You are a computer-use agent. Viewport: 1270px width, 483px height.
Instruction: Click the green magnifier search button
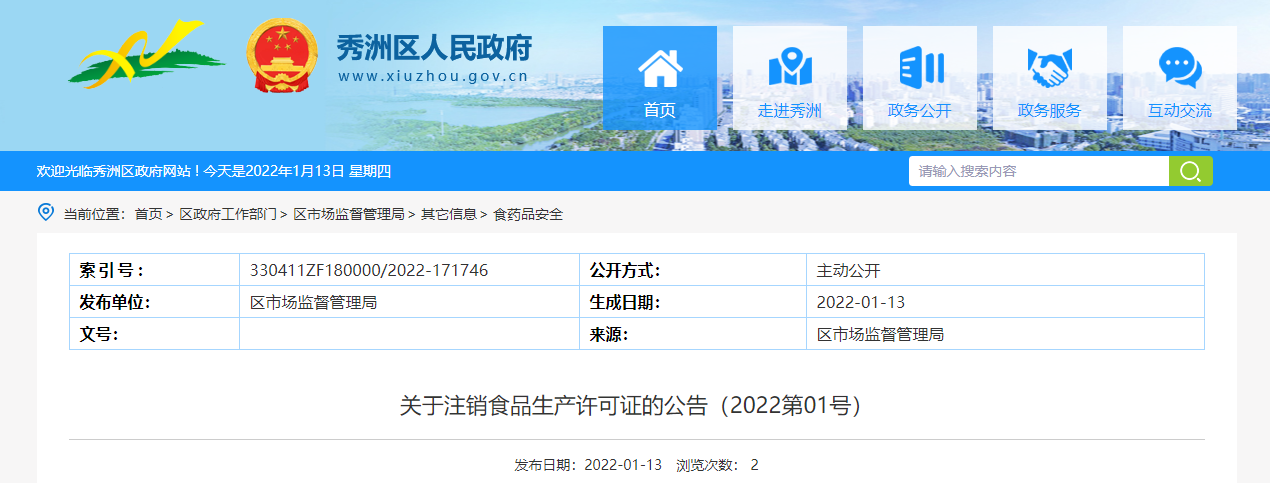pos(1191,171)
